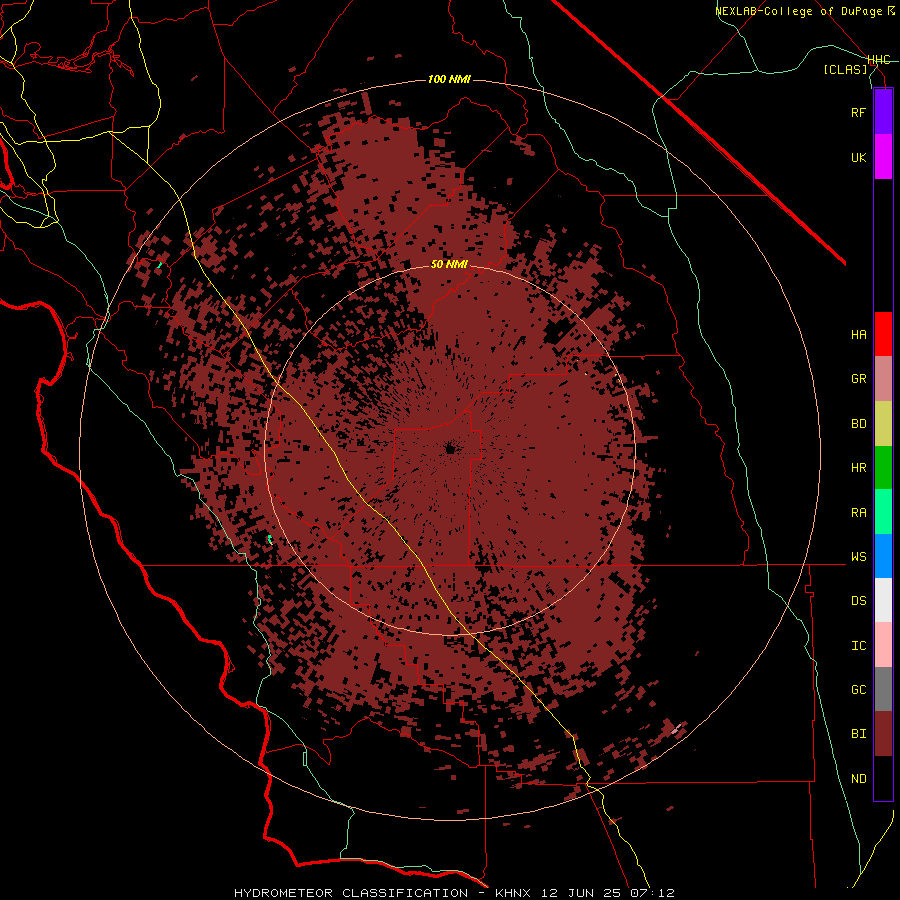900x900 pixels.
Task: Click the GC legend label
Action: click(x=858, y=690)
